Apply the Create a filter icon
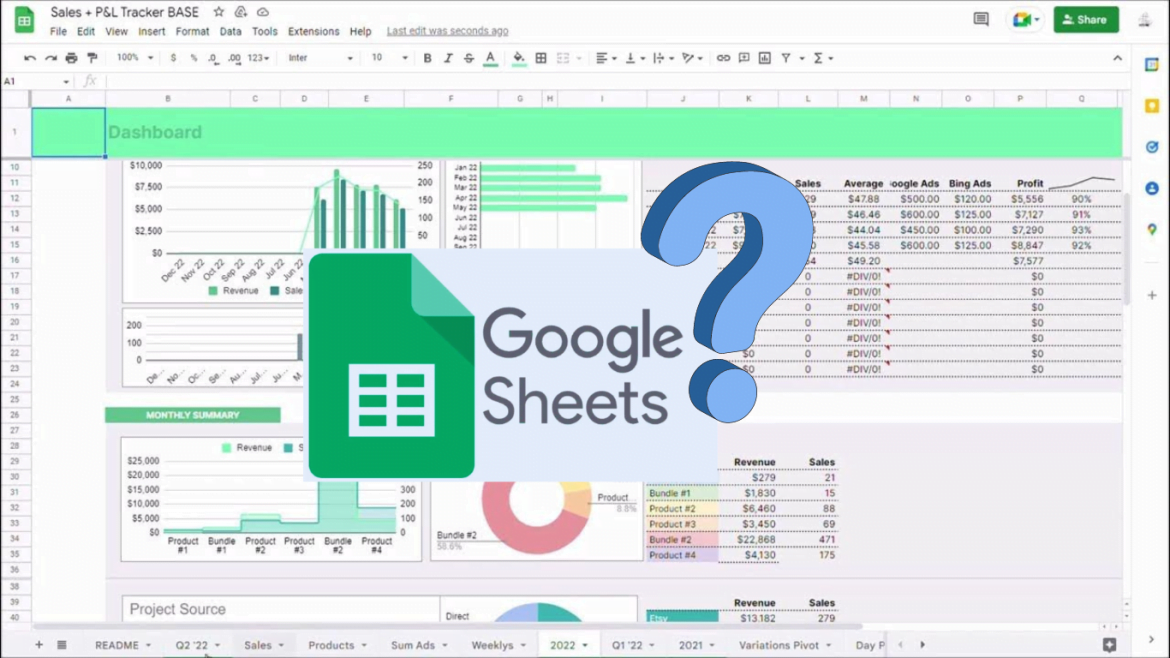Image resolution: width=1170 pixels, height=658 pixels. (x=786, y=58)
